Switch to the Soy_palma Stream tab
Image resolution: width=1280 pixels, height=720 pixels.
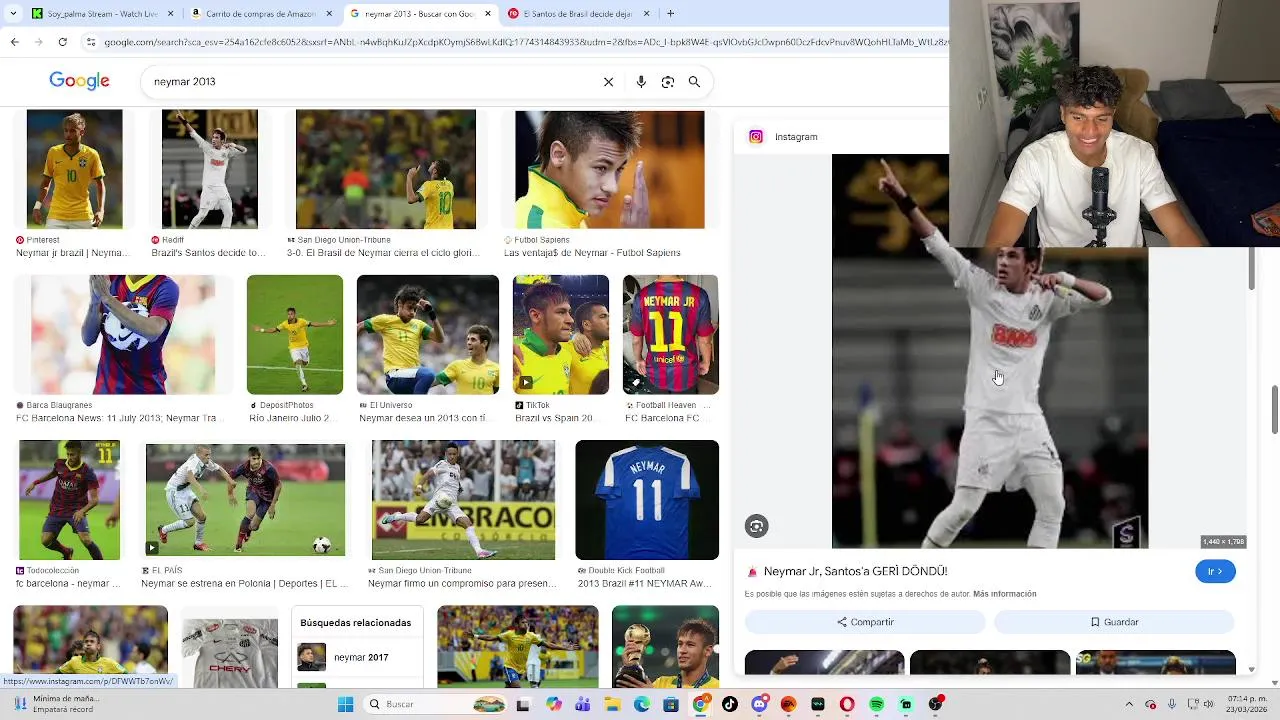pos(103,14)
